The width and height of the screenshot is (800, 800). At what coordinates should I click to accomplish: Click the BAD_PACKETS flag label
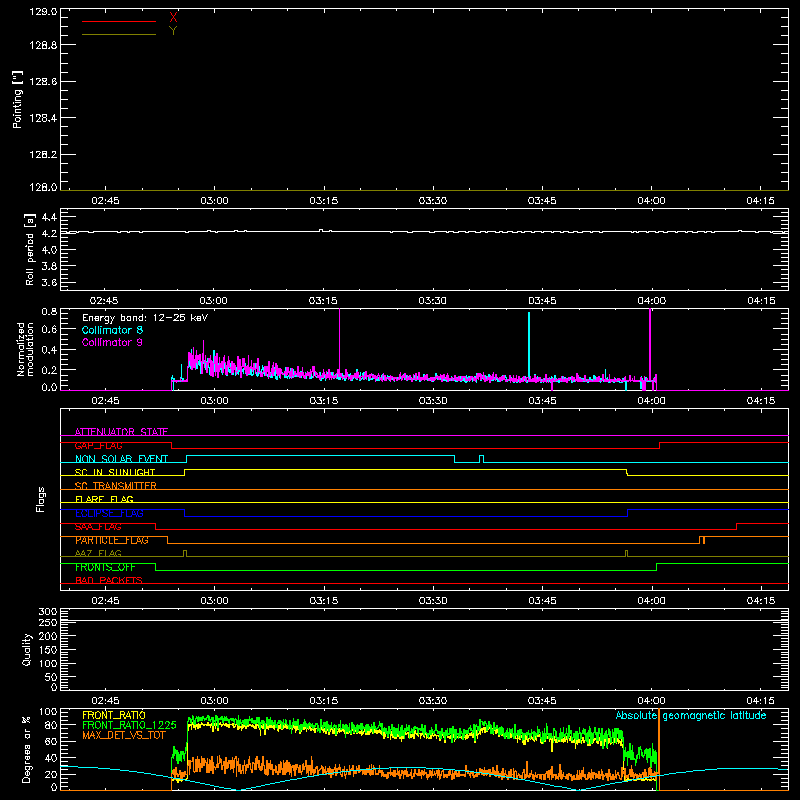109,580
